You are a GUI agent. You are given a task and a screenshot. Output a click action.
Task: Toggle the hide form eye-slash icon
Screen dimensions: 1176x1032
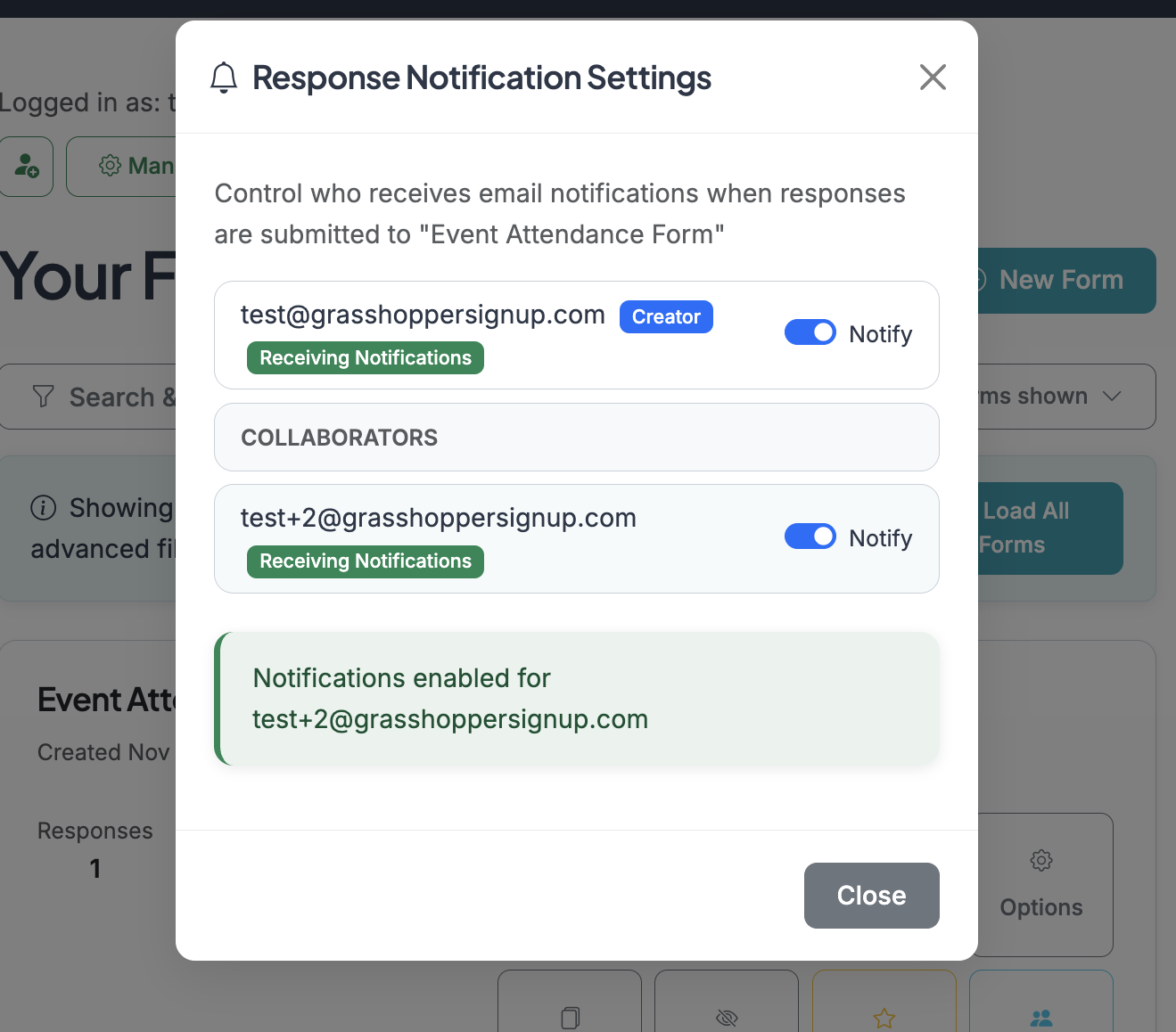[726, 1018]
